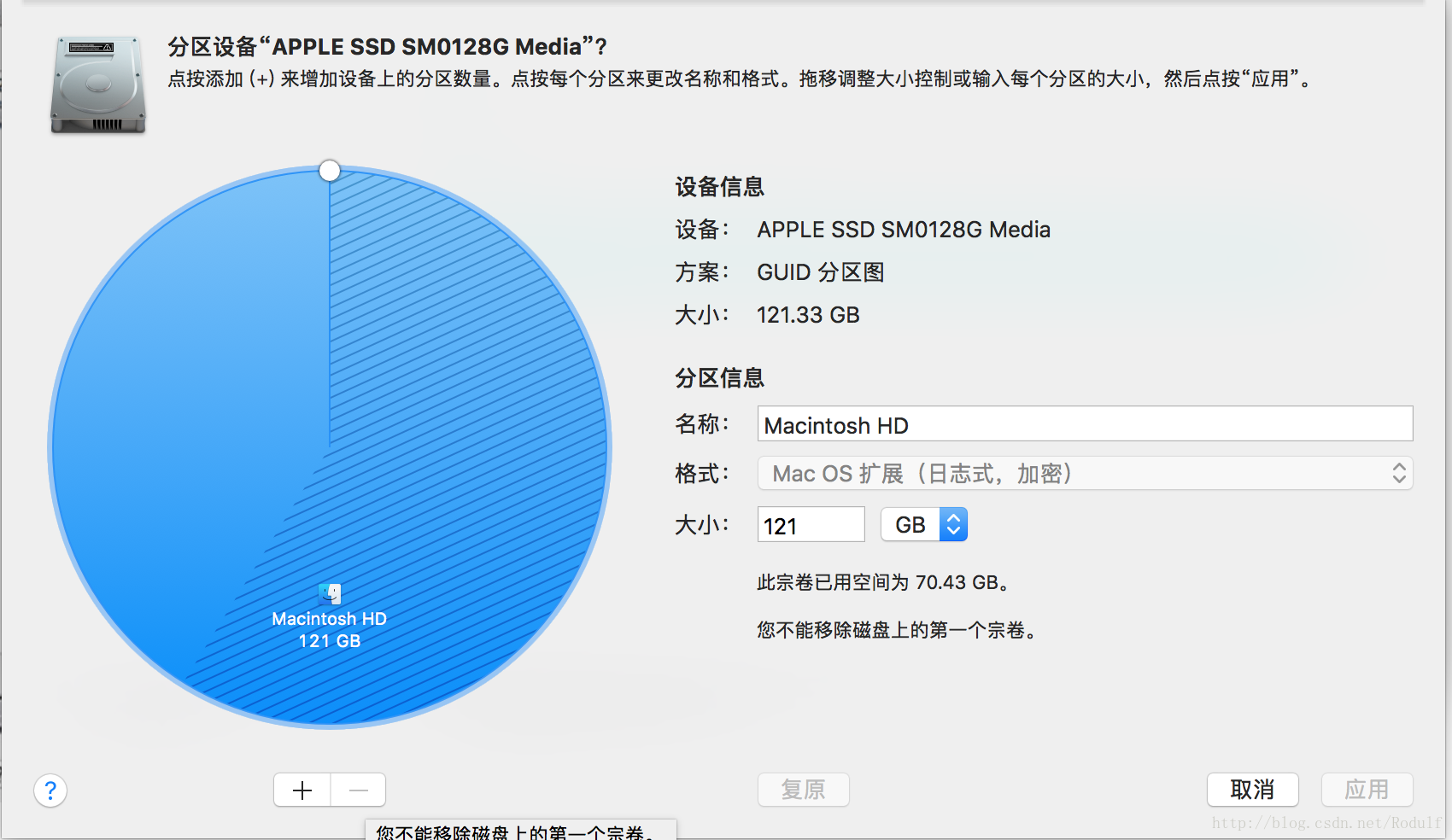
Task: Grab the pie chart resize handle
Action: click(x=330, y=171)
